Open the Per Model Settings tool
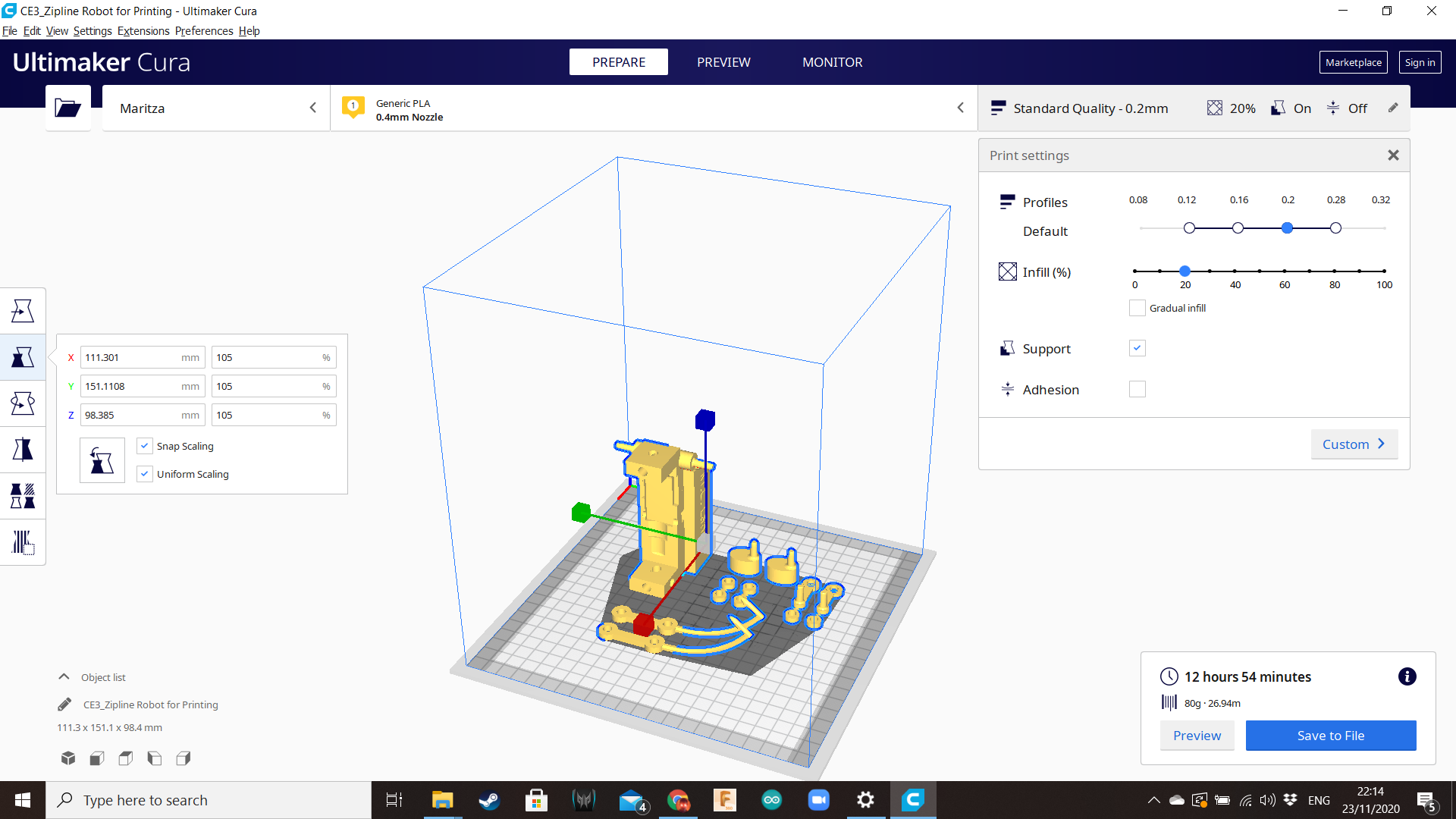 (x=23, y=497)
